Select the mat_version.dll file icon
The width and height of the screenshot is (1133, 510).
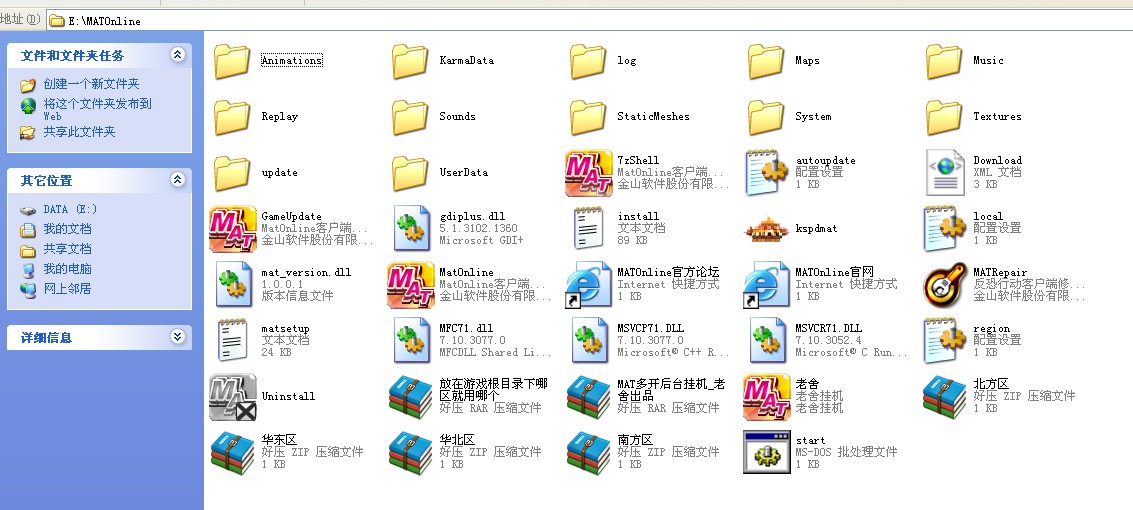(233, 284)
